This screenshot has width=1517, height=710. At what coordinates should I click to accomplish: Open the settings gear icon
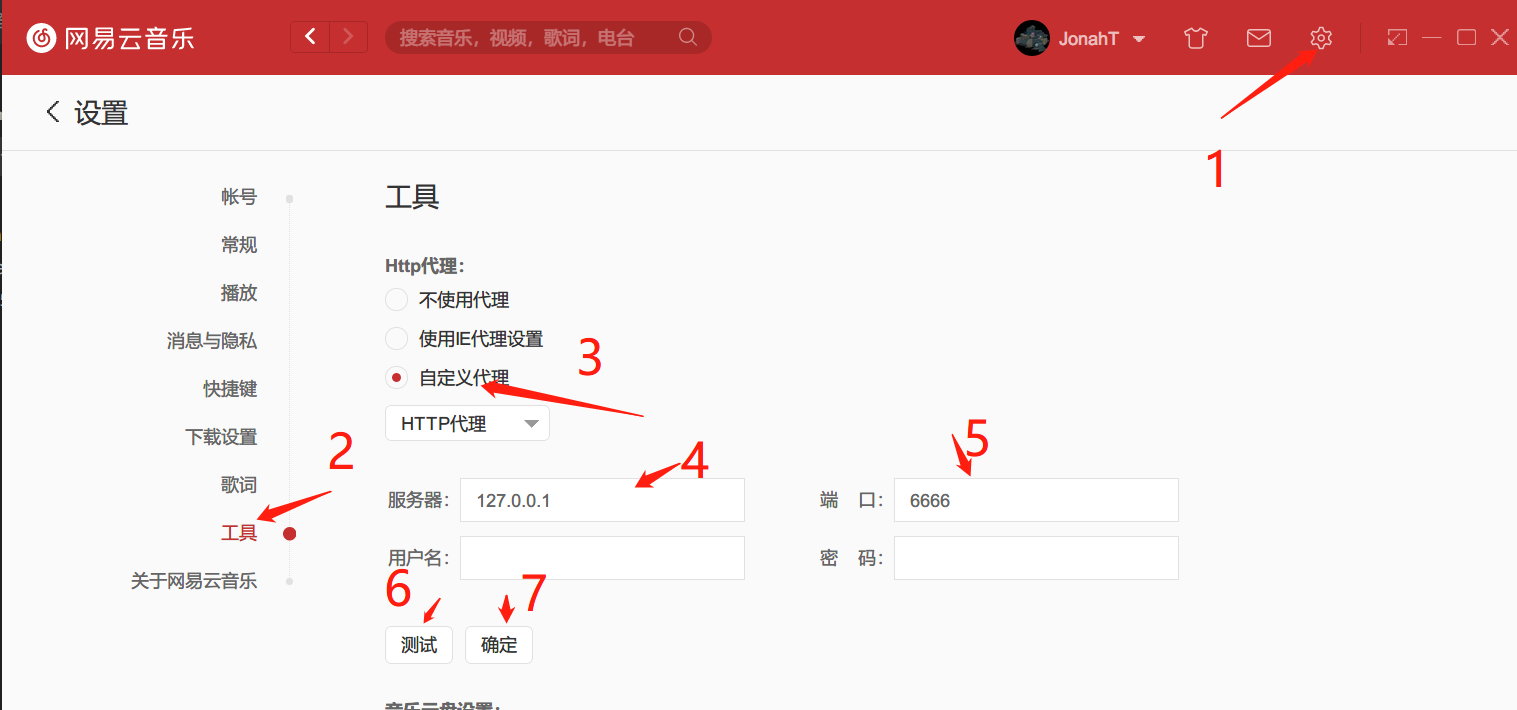coord(1321,37)
